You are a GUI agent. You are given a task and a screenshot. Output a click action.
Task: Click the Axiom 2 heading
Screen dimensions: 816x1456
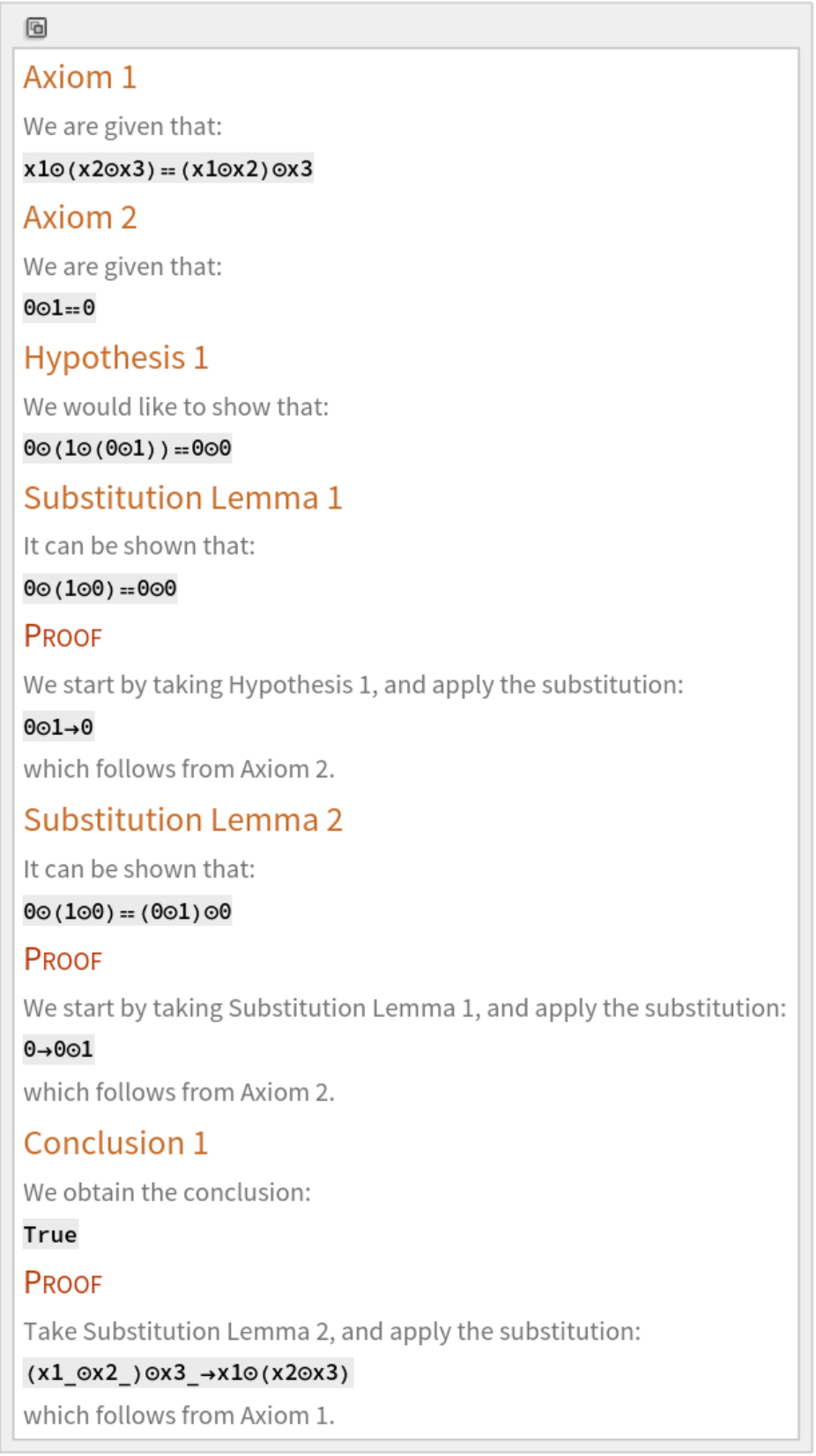click(80, 218)
